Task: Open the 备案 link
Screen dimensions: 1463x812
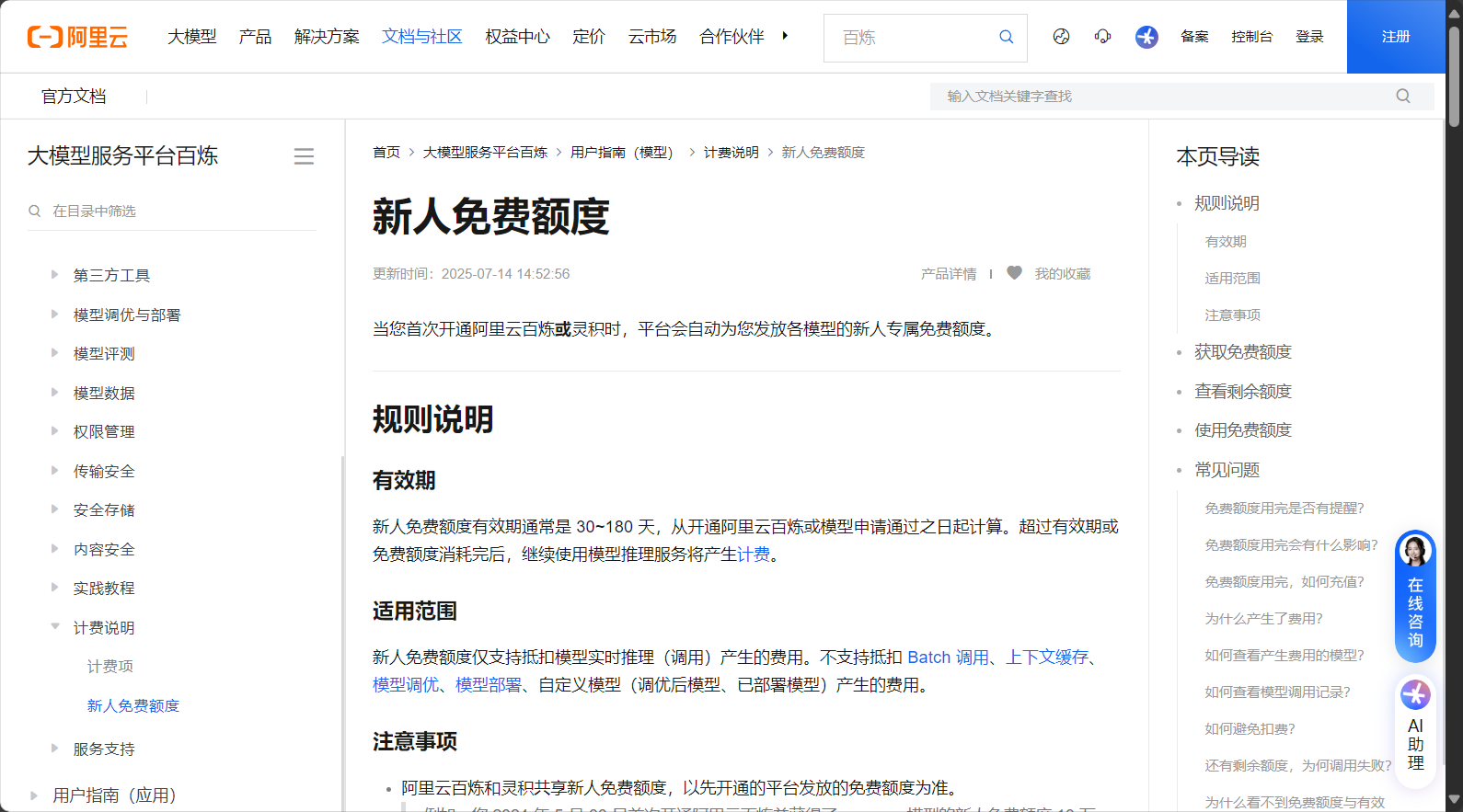Action: pyautogui.click(x=1194, y=37)
